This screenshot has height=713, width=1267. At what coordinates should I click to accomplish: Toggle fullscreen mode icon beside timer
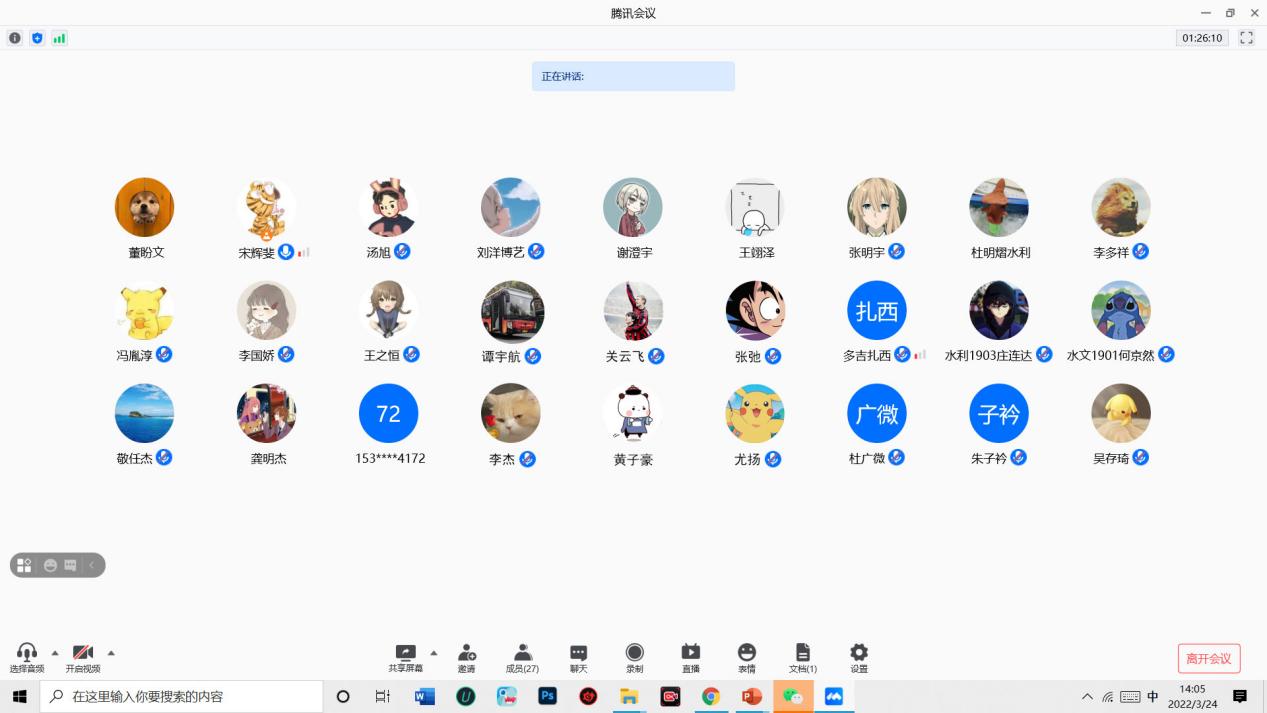point(1246,38)
